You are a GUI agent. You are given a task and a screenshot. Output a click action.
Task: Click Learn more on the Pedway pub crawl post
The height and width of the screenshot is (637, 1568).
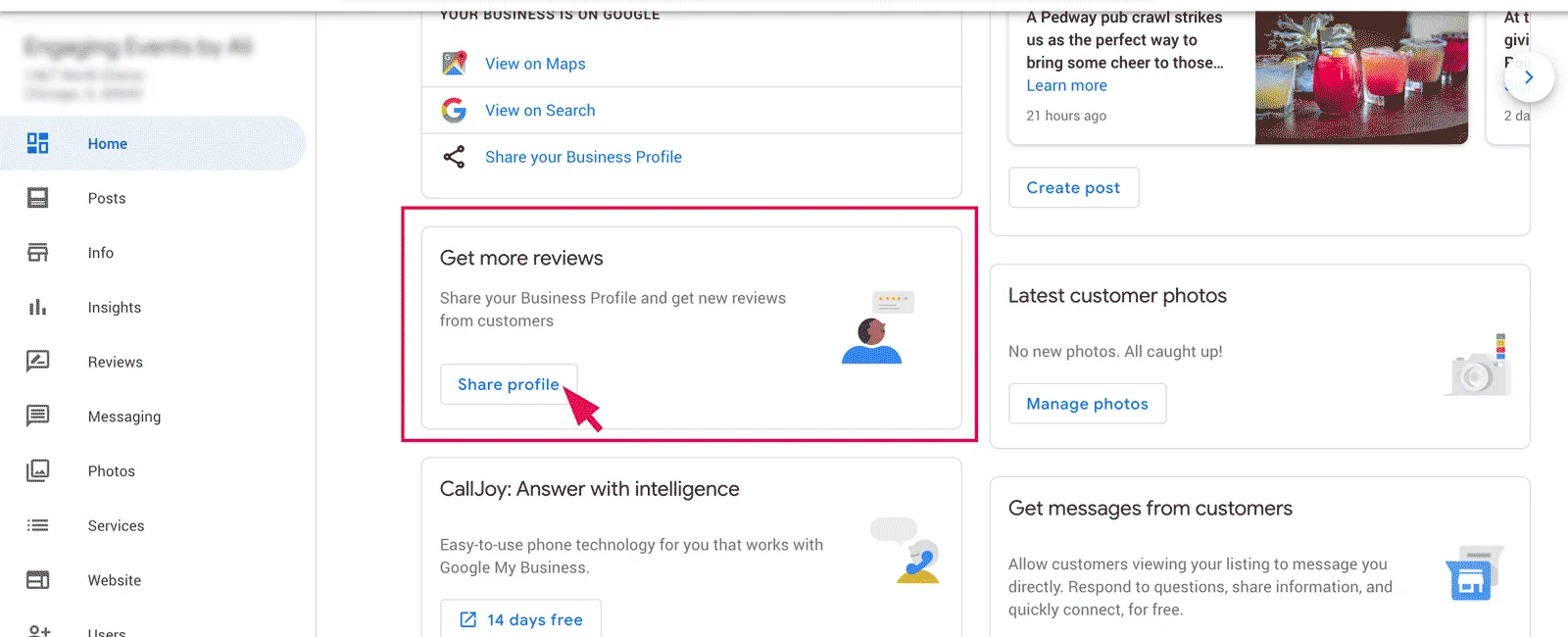(1065, 85)
